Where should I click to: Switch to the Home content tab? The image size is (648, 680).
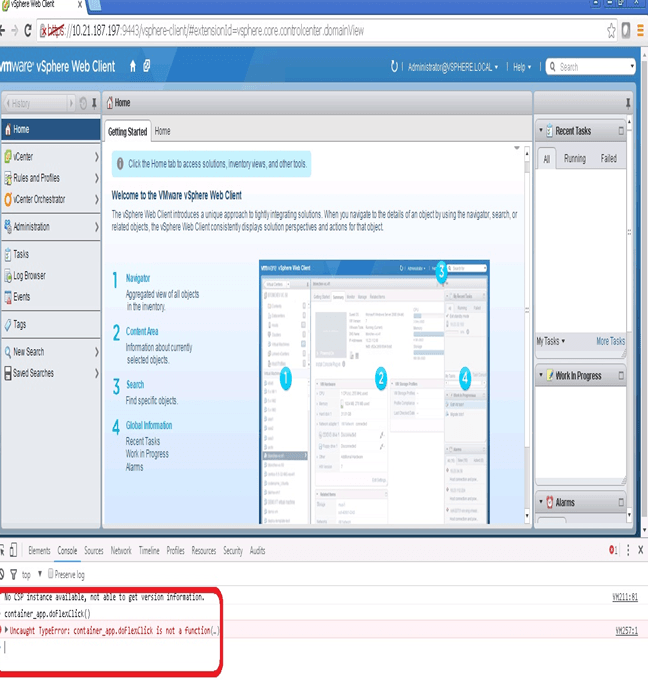point(162,131)
